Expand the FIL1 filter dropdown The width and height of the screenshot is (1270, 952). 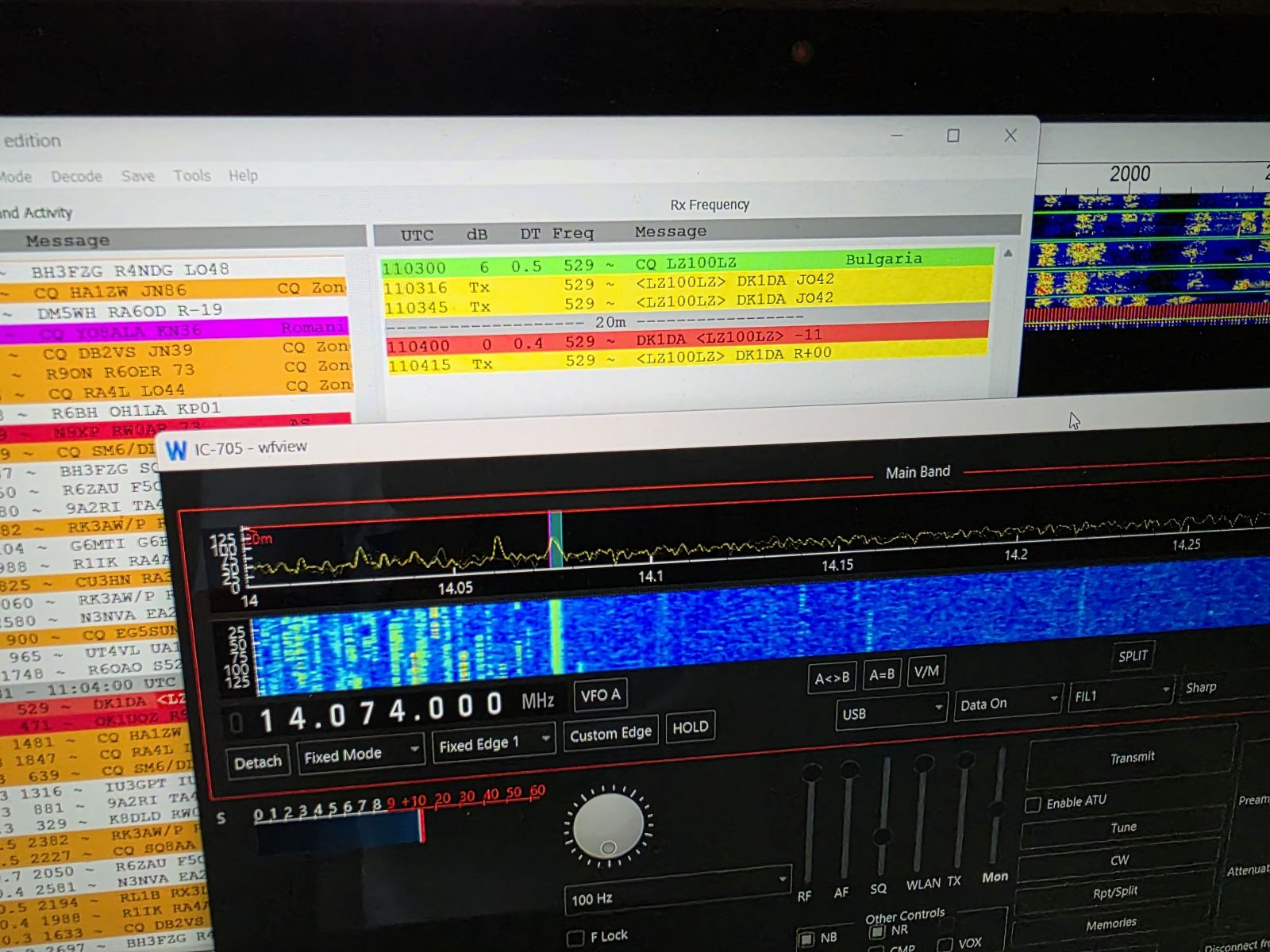coord(1121,695)
